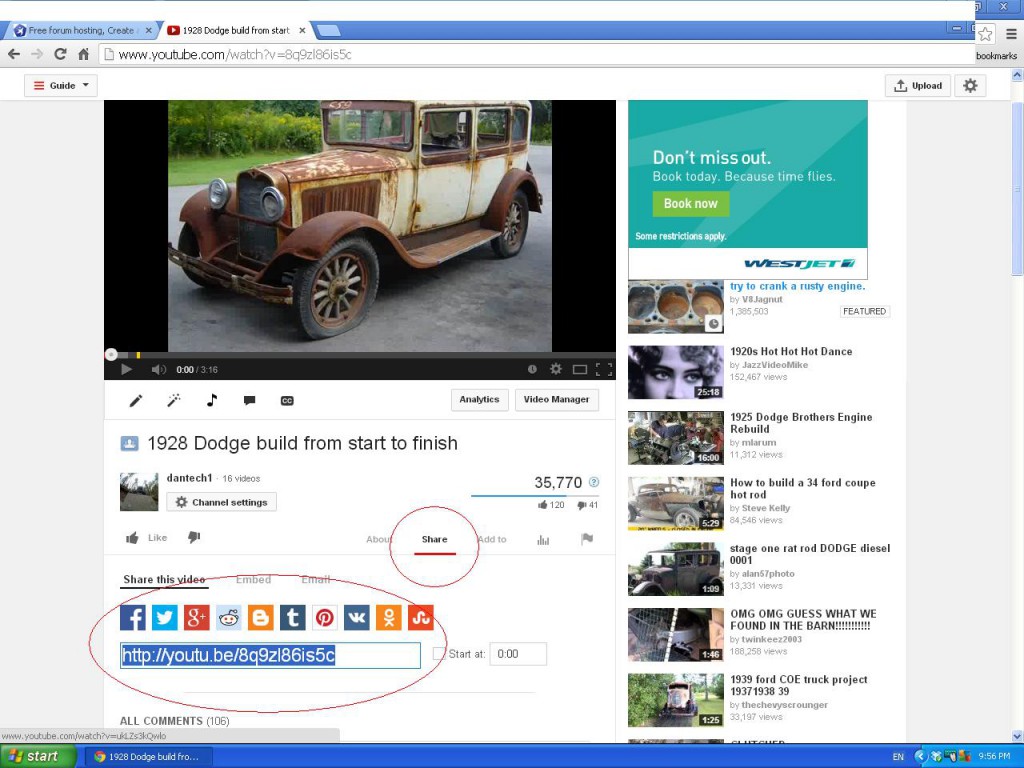Open the video enhancements magic wand
The height and width of the screenshot is (768, 1024).
pos(173,400)
